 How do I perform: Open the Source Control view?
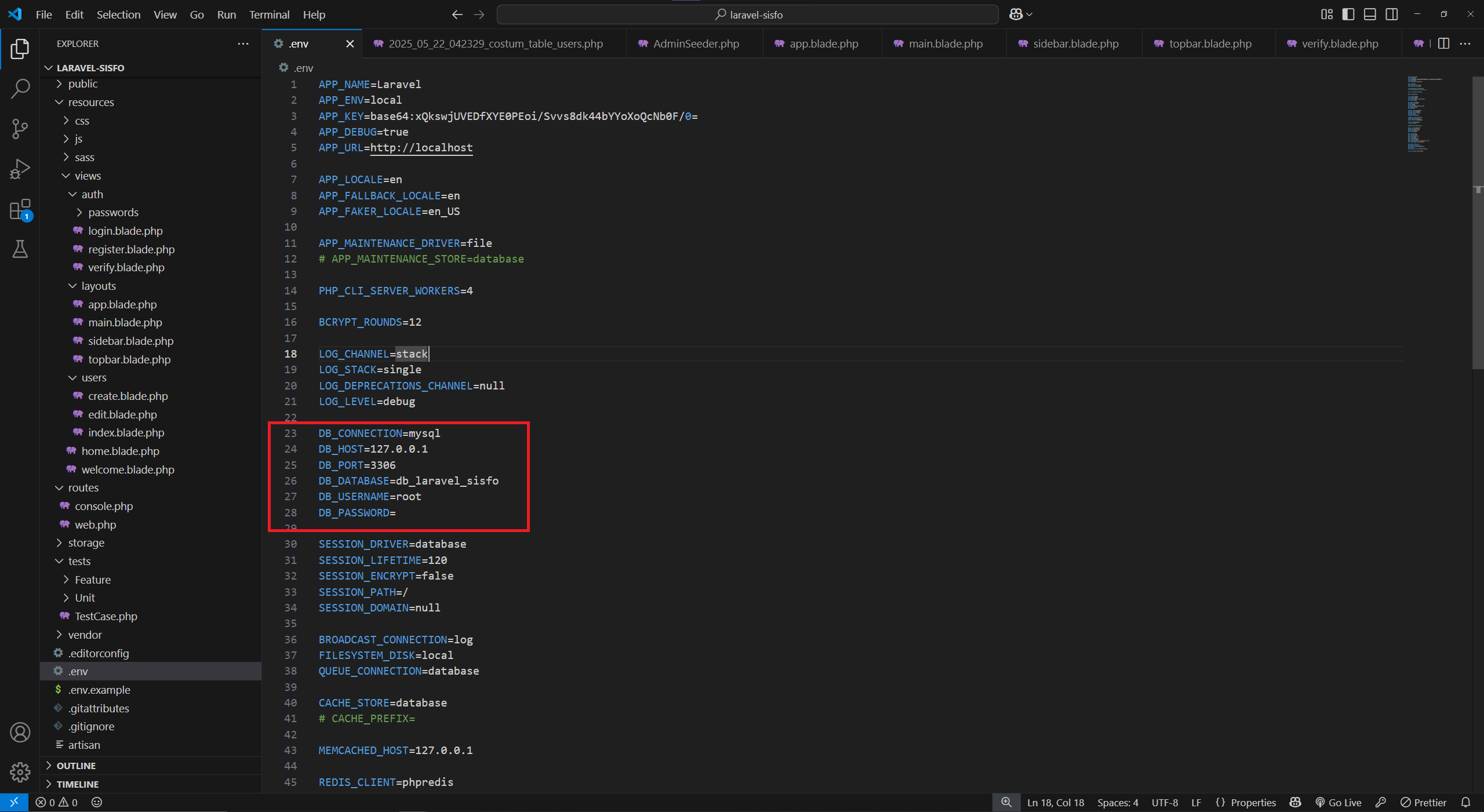[20, 129]
